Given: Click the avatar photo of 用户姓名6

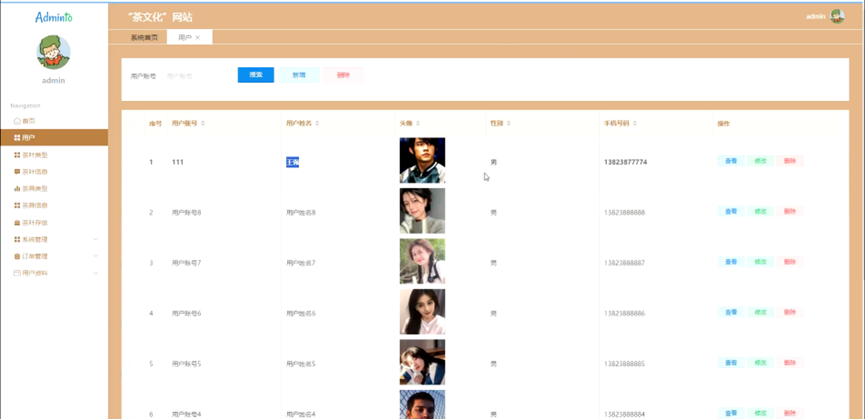Looking at the screenshot, I should click(422, 311).
